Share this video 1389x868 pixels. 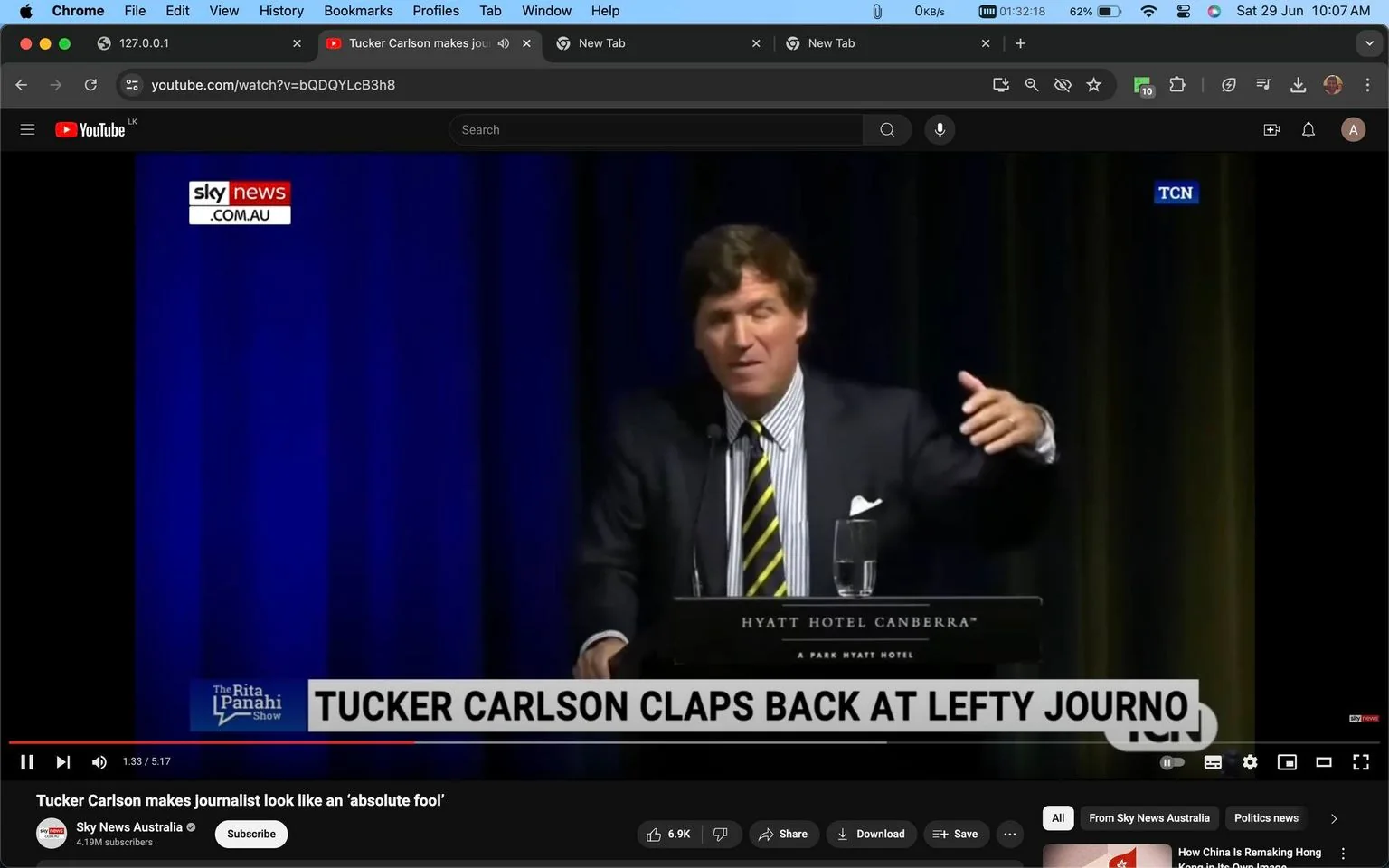[783, 834]
